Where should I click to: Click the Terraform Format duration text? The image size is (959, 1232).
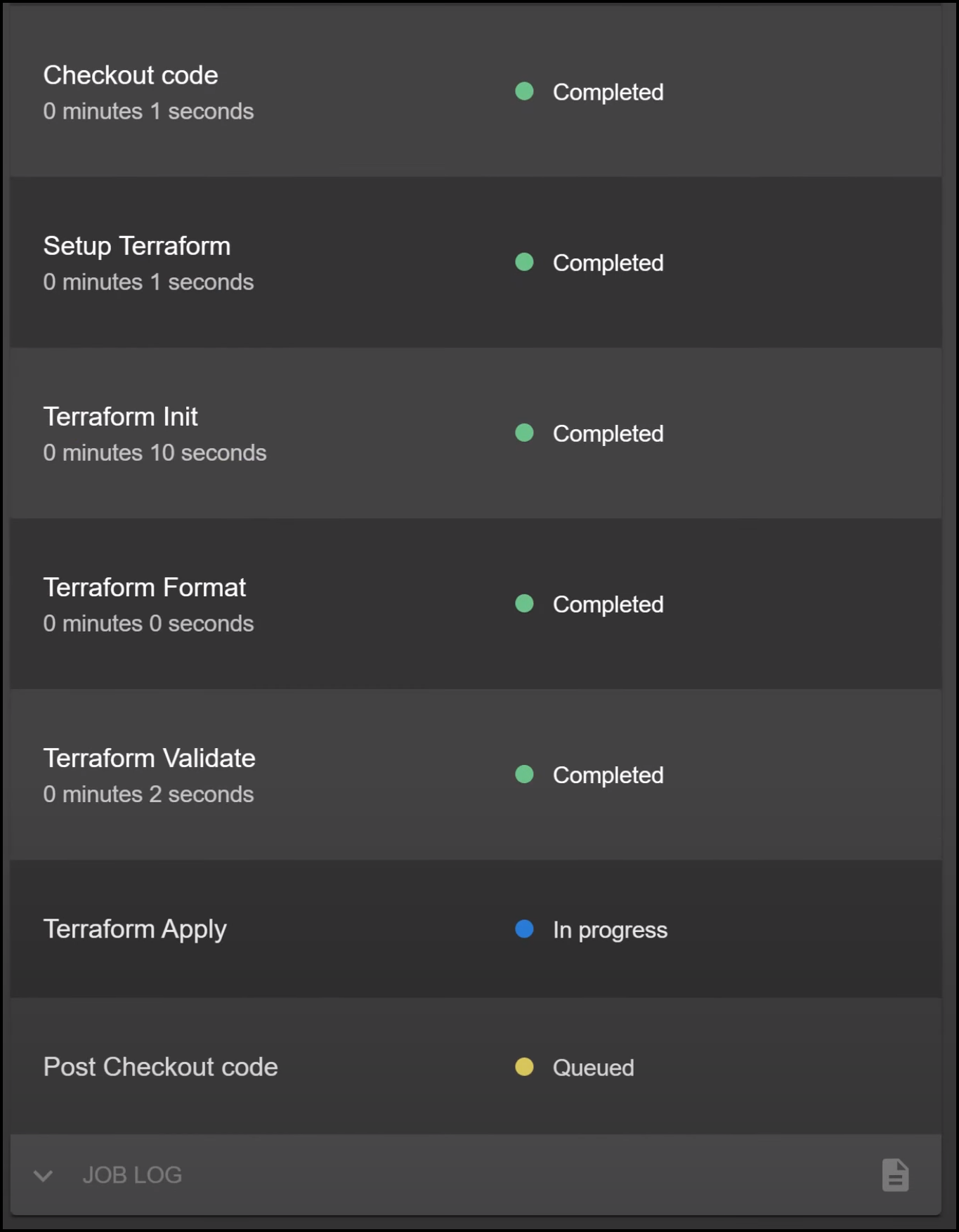149,623
